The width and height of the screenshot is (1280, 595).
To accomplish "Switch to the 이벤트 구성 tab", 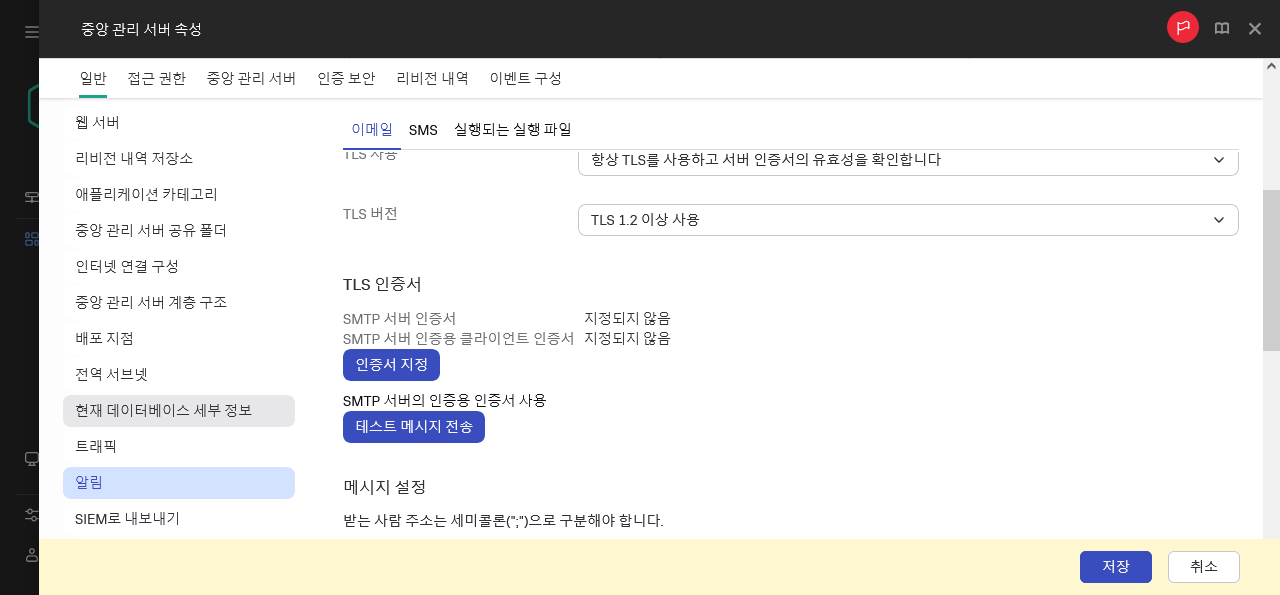I will pos(525,78).
